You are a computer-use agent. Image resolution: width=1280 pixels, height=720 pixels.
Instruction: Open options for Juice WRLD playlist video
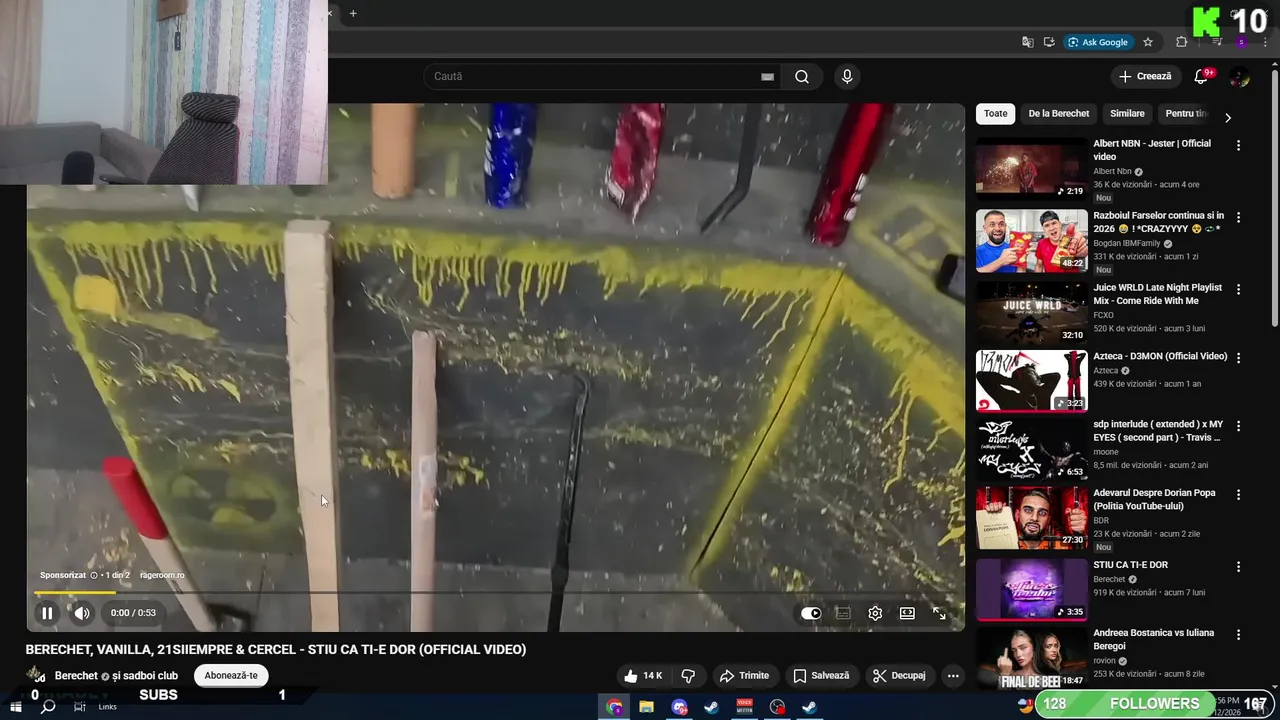point(1238,290)
